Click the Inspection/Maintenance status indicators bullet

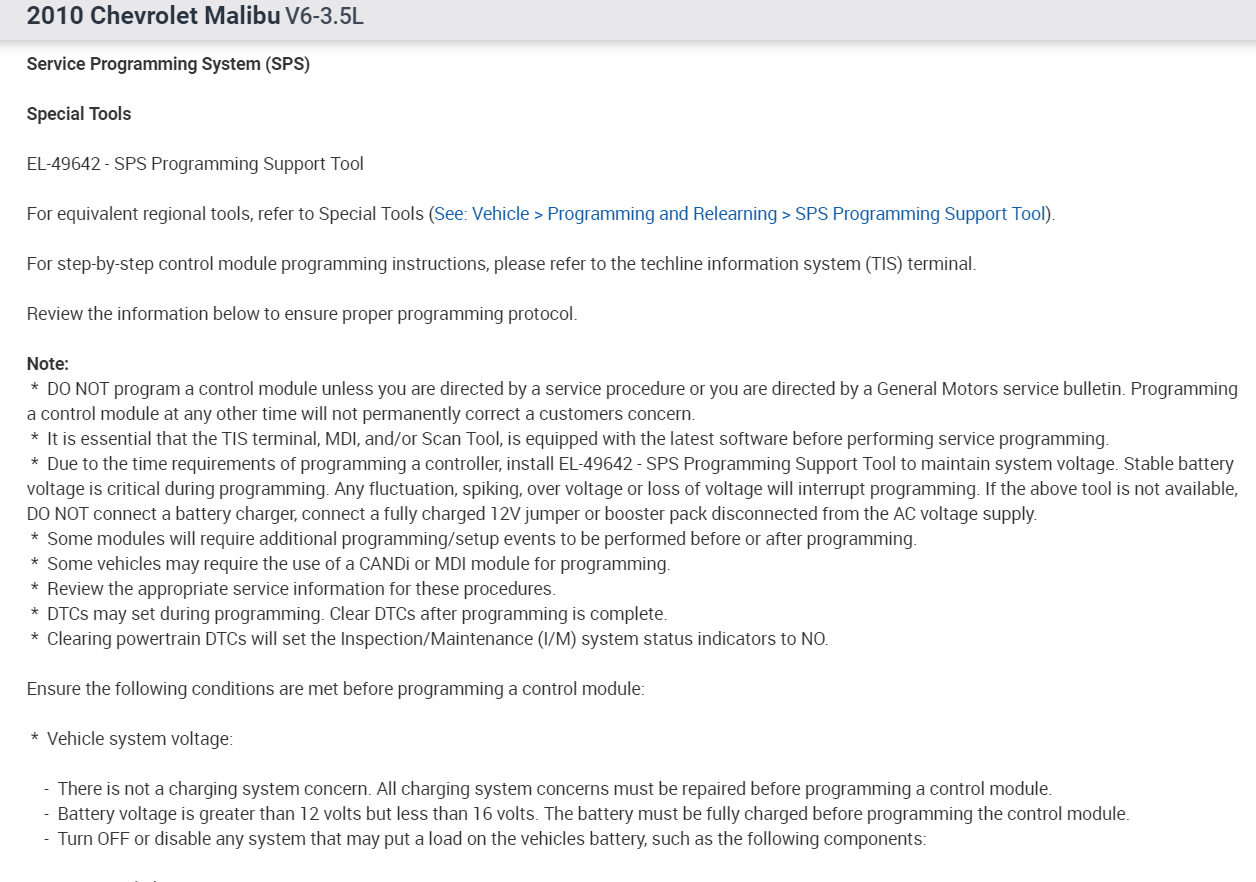click(437, 639)
